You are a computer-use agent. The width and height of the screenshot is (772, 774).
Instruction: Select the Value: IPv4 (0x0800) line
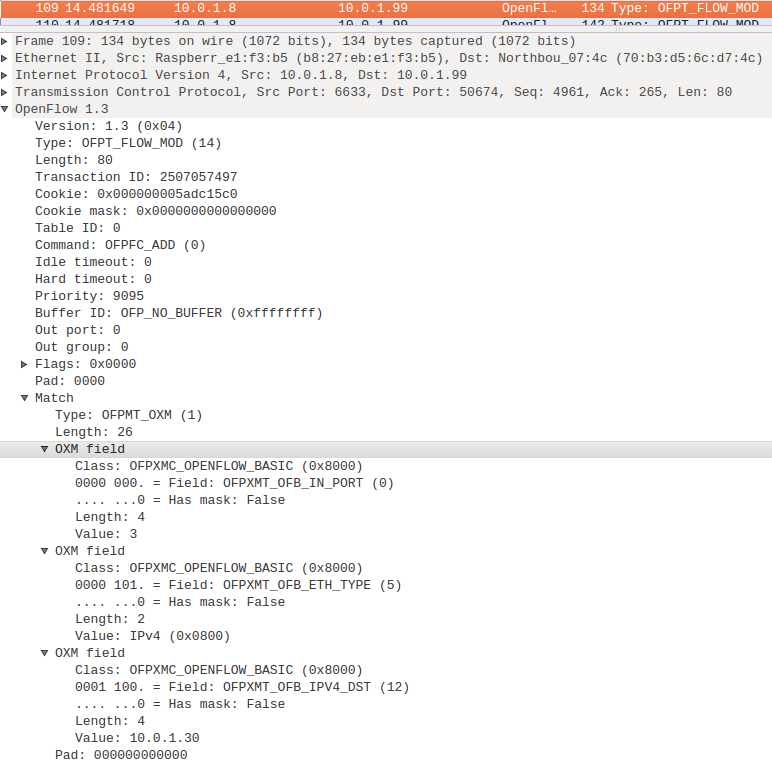[152, 636]
